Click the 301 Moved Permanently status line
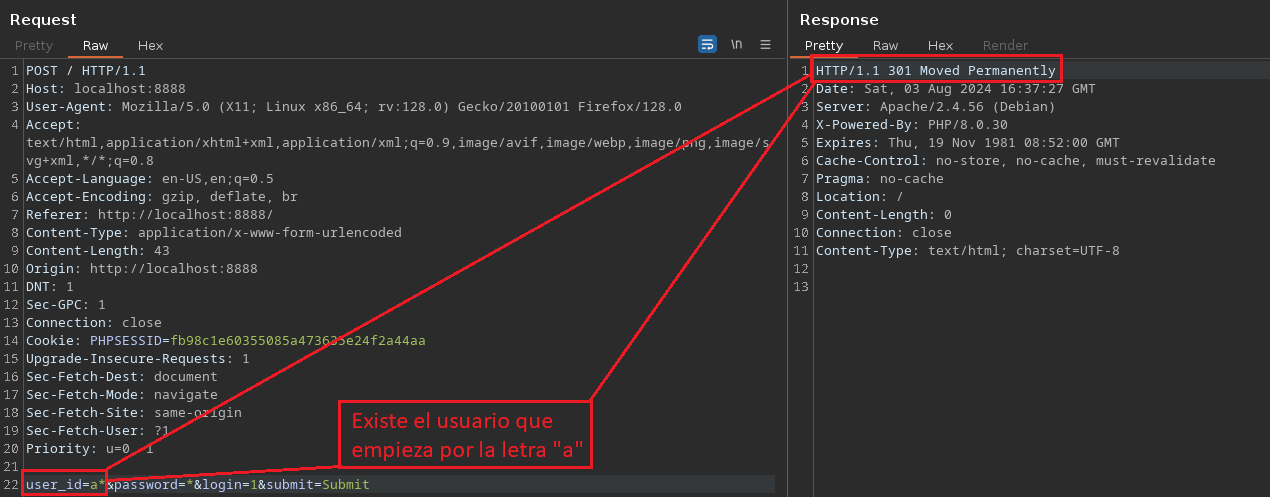This screenshot has height=497, width=1270. (x=935, y=71)
